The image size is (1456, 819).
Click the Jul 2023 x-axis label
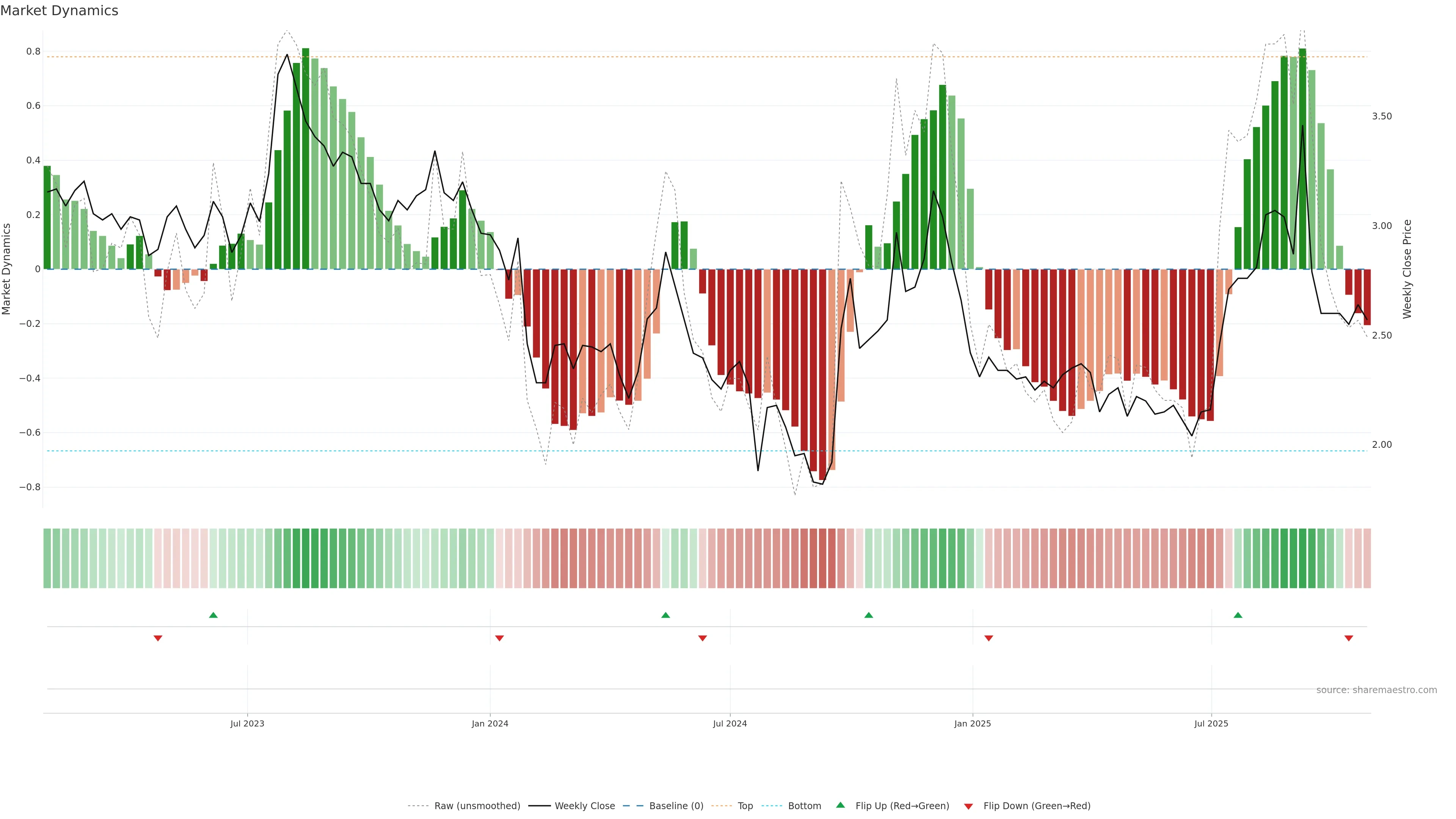[x=247, y=723]
